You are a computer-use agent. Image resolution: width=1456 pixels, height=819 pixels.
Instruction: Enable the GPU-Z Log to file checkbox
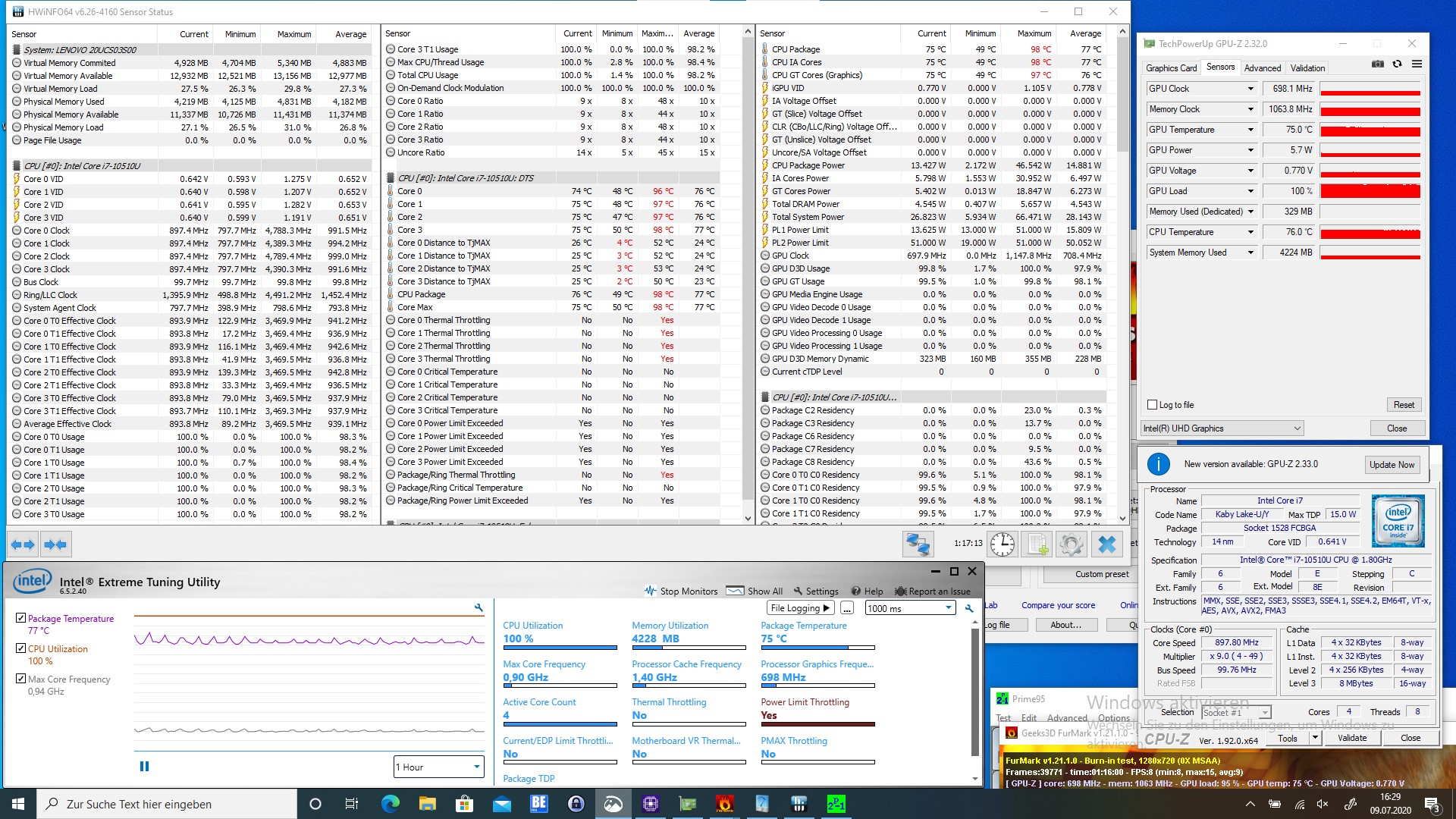[1153, 405]
